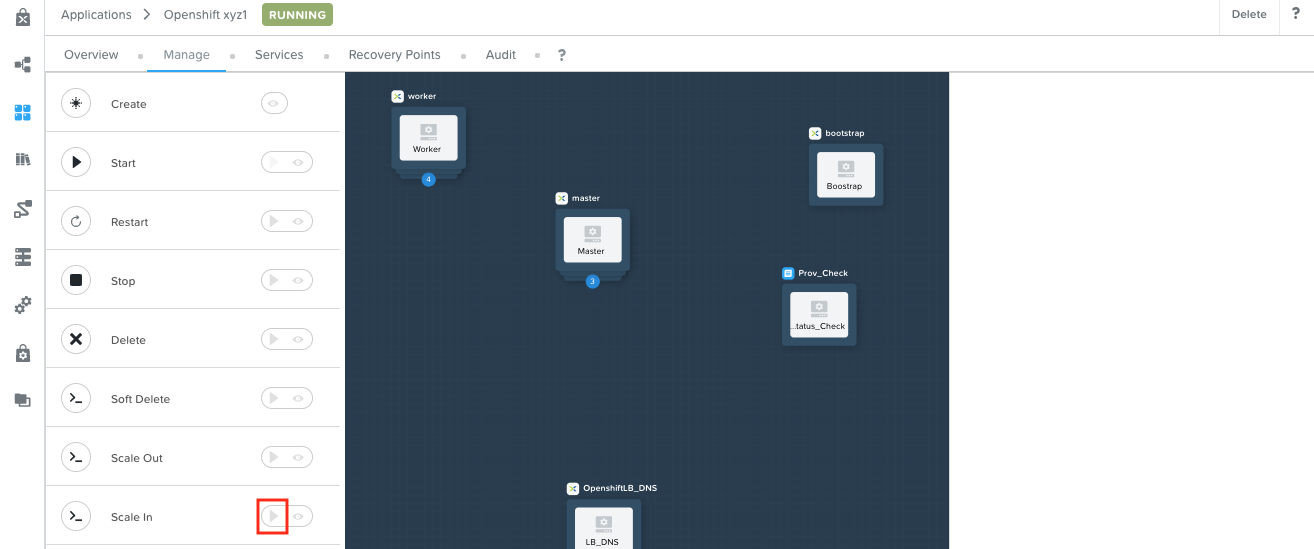Click the Boostrap service node

click(845, 175)
